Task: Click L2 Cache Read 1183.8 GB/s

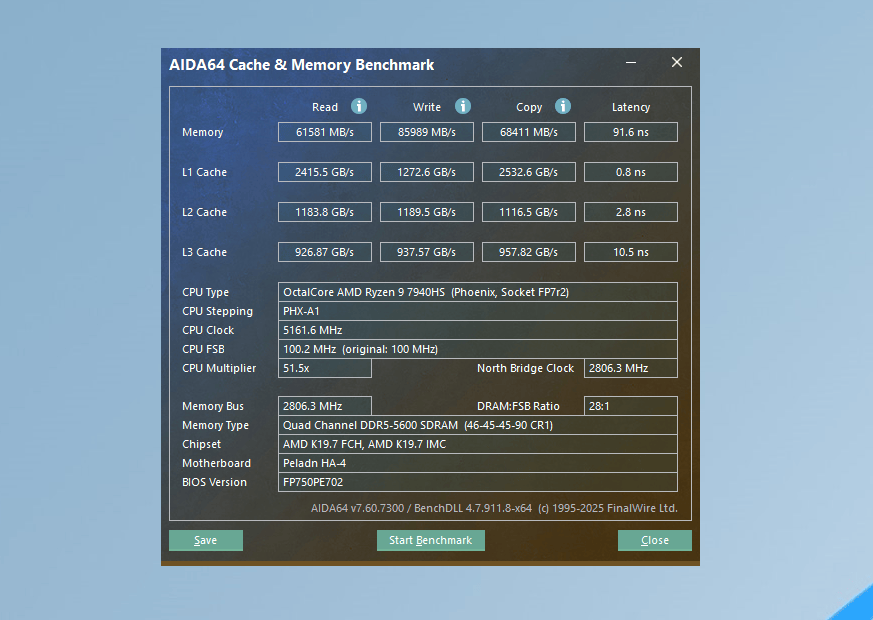Action: [x=325, y=213]
